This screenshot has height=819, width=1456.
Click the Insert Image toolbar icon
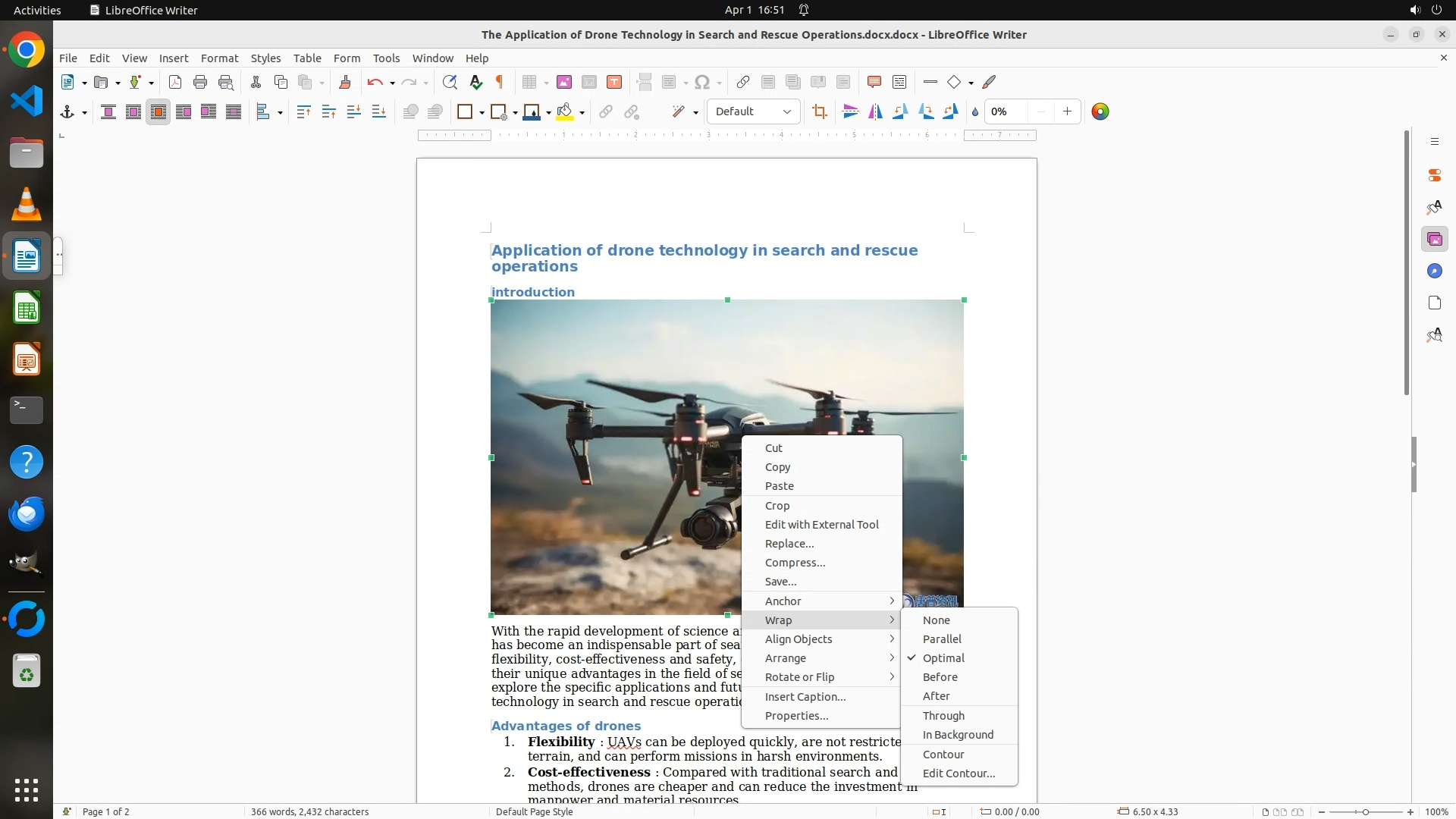[563, 82]
